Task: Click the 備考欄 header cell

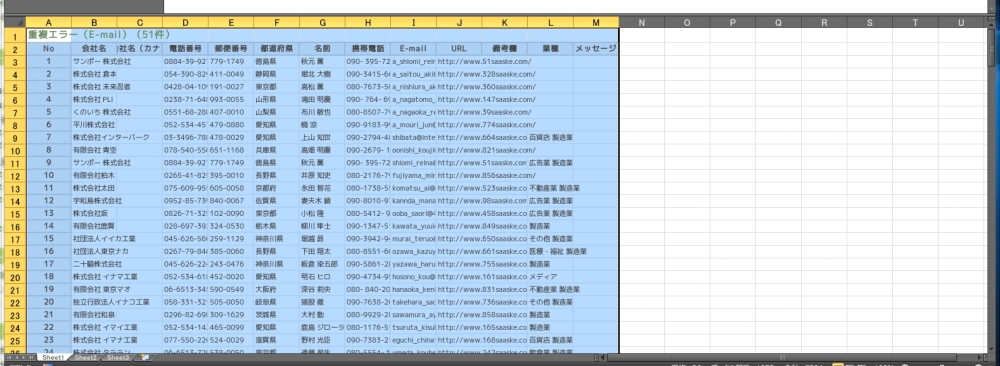Action: point(504,48)
